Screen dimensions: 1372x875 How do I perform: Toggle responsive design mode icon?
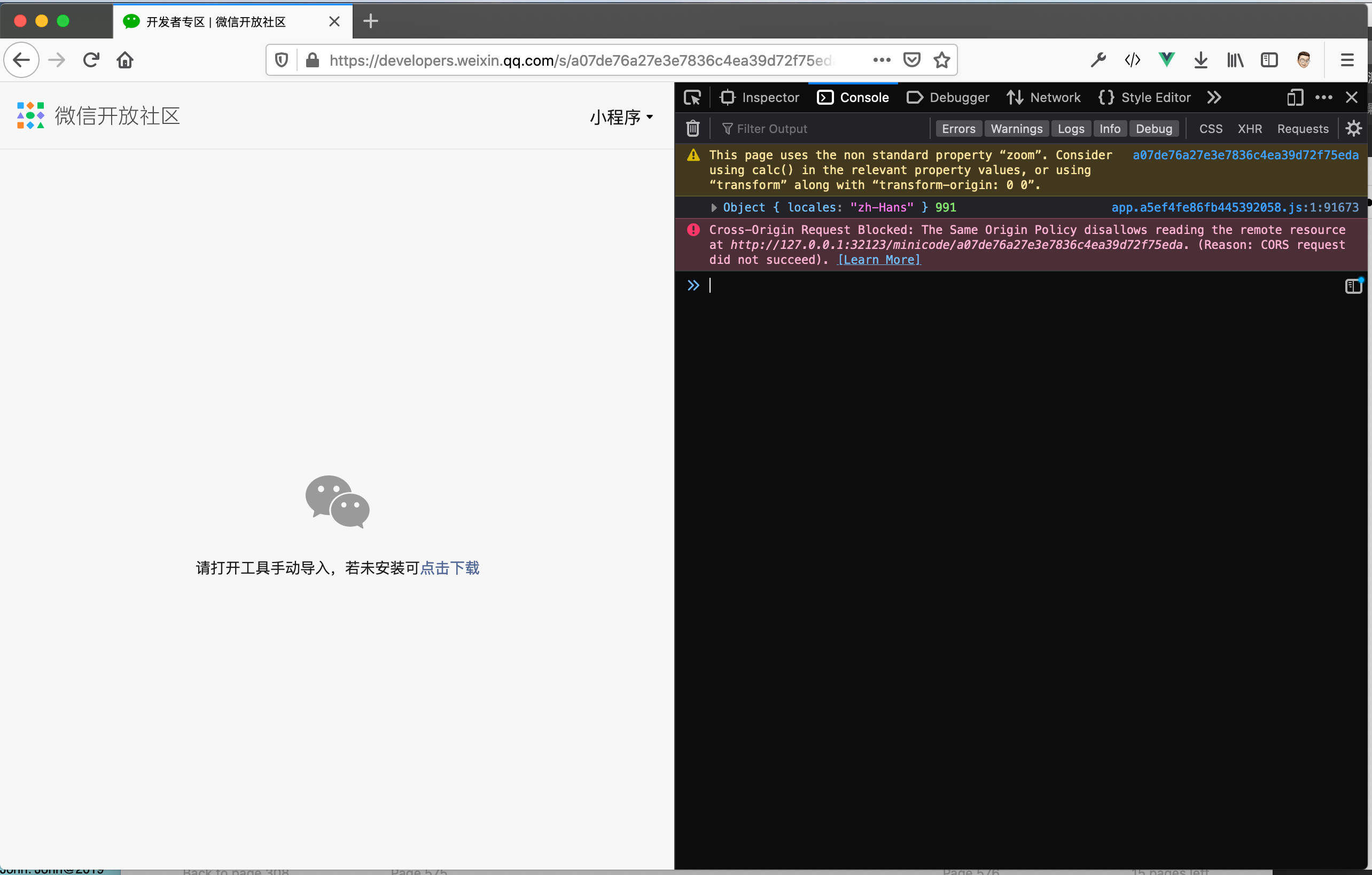coord(1295,97)
